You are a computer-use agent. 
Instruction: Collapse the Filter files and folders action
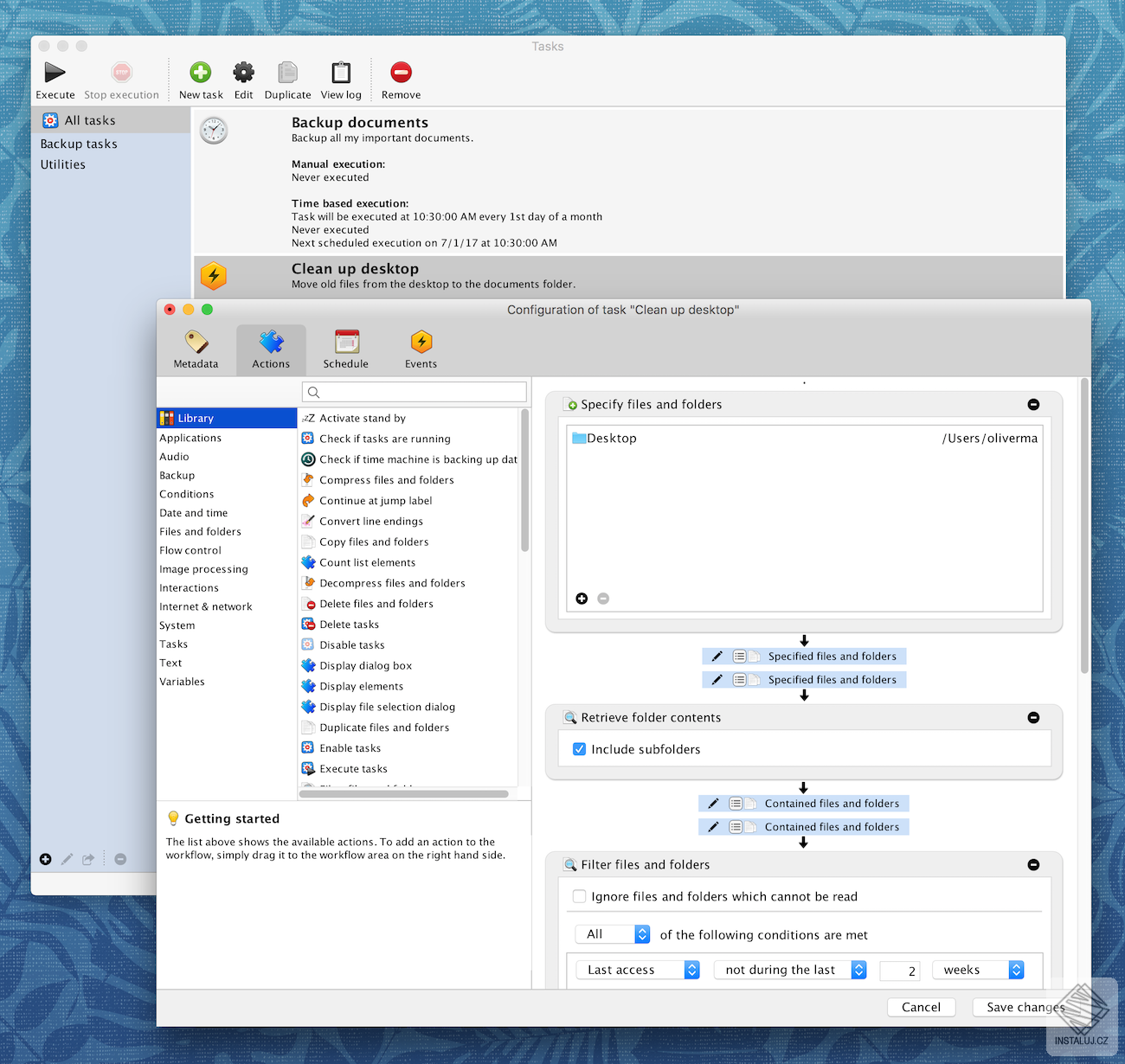pos(1033,865)
